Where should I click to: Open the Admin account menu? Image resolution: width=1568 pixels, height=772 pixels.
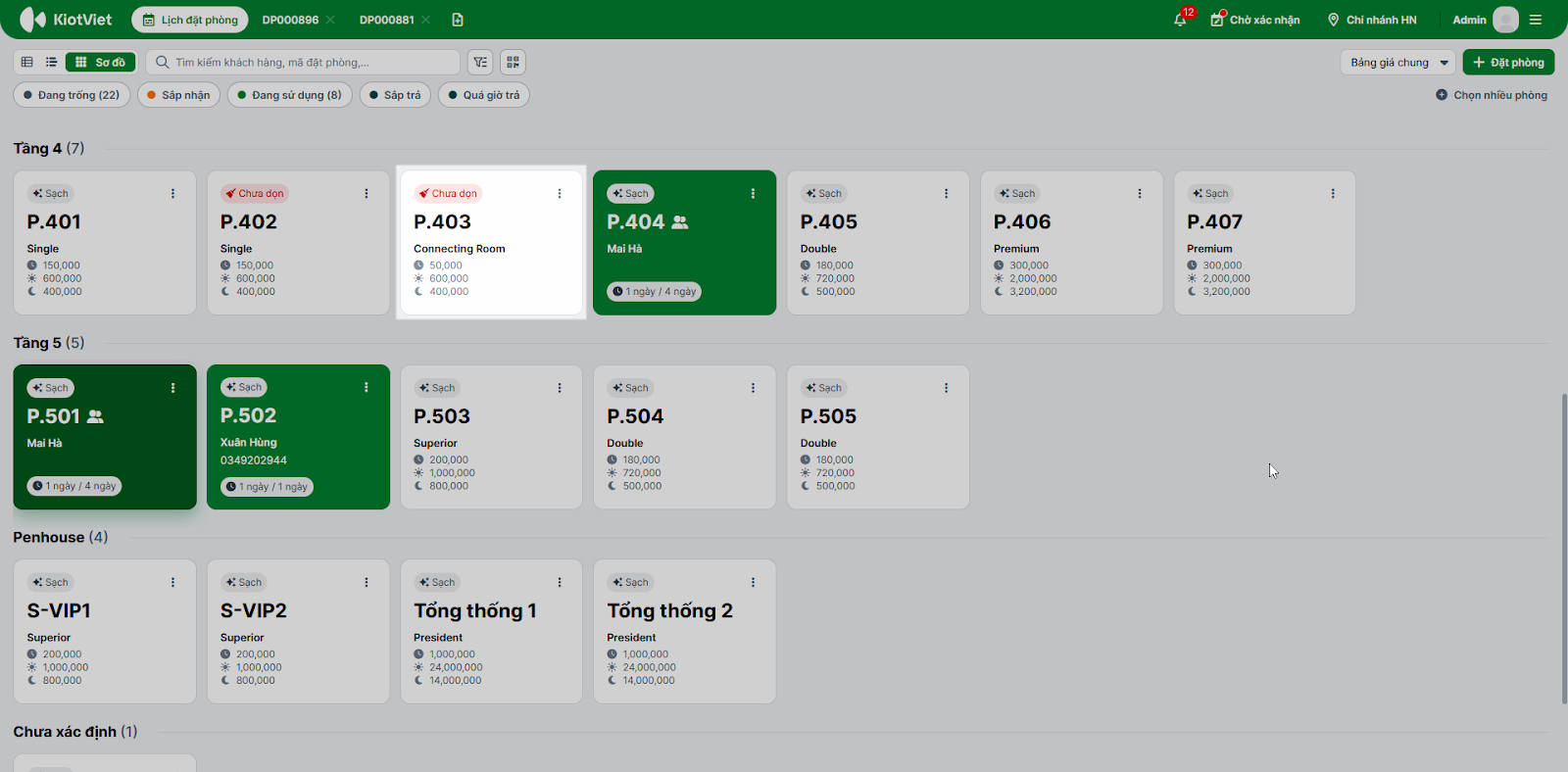tap(1469, 20)
